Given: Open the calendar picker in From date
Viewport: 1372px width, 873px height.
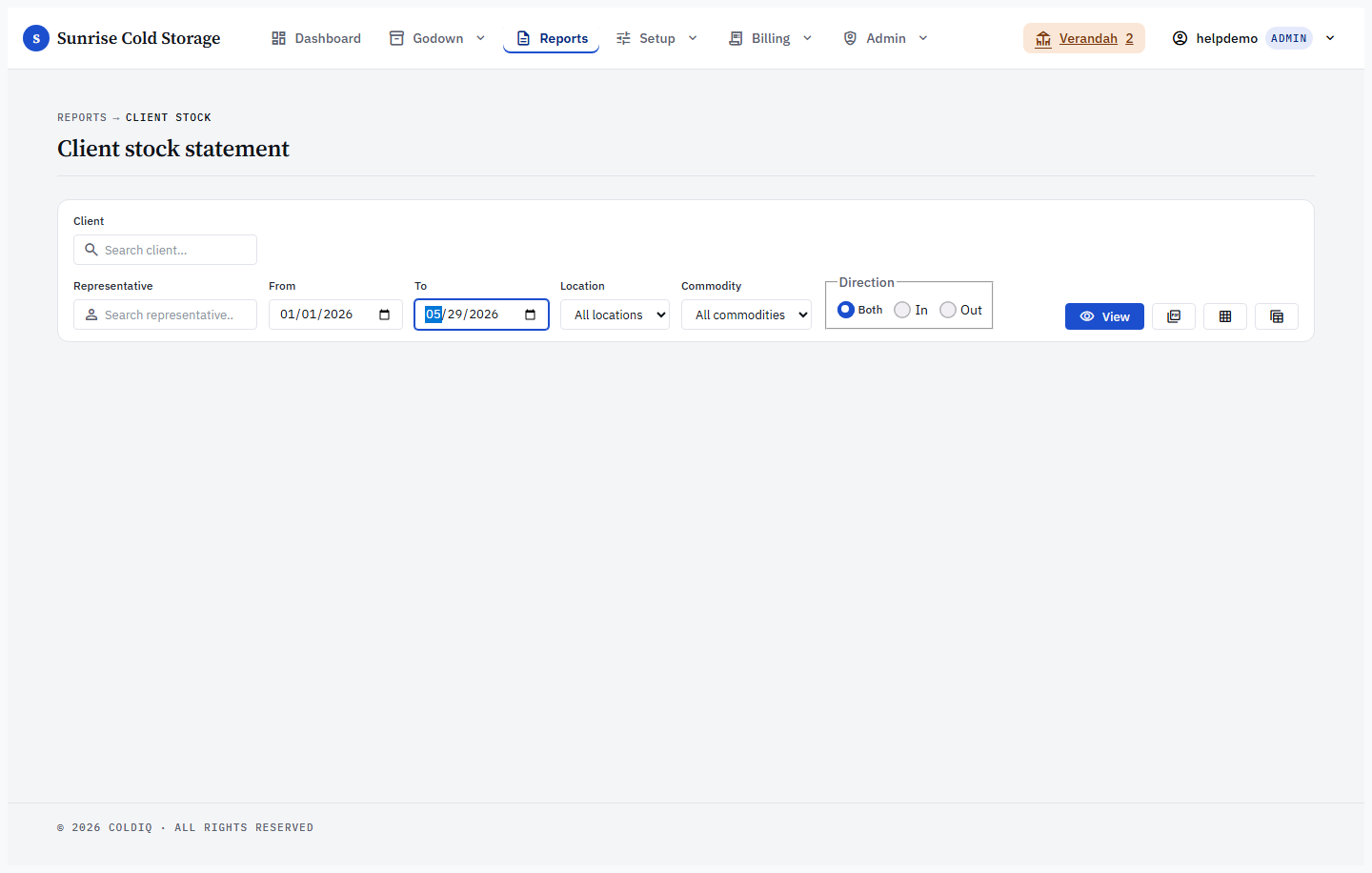Looking at the screenshot, I should [385, 315].
